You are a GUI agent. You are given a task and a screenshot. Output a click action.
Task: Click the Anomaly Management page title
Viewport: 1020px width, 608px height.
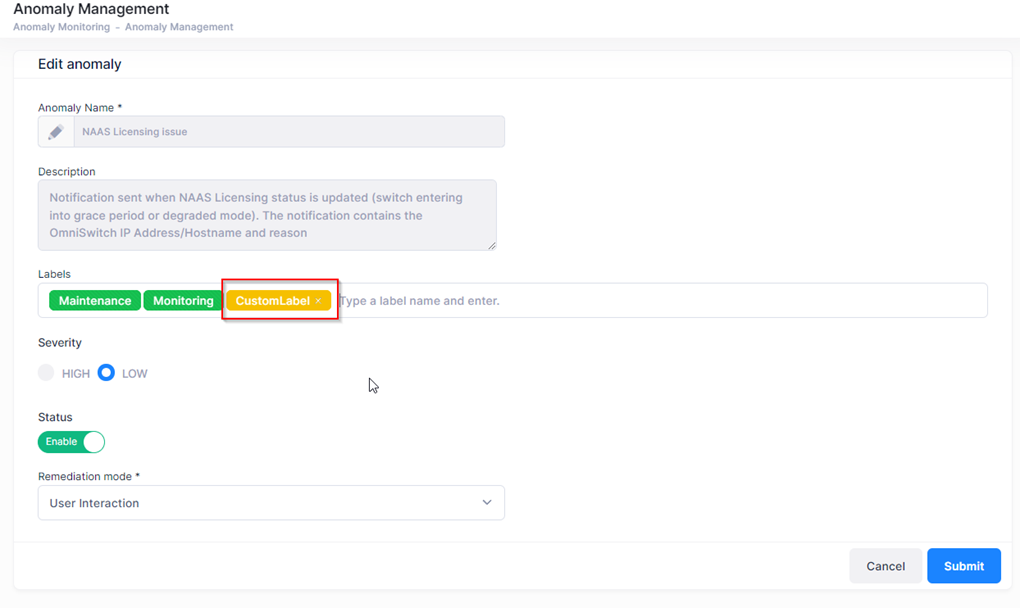click(91, 9)
